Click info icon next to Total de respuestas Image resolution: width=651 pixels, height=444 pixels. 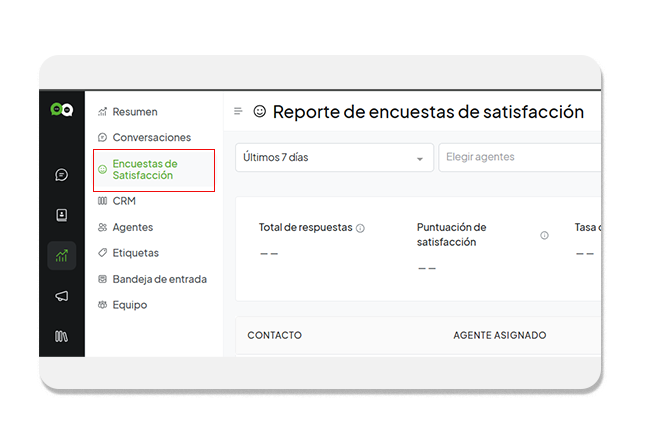point(360,228)
